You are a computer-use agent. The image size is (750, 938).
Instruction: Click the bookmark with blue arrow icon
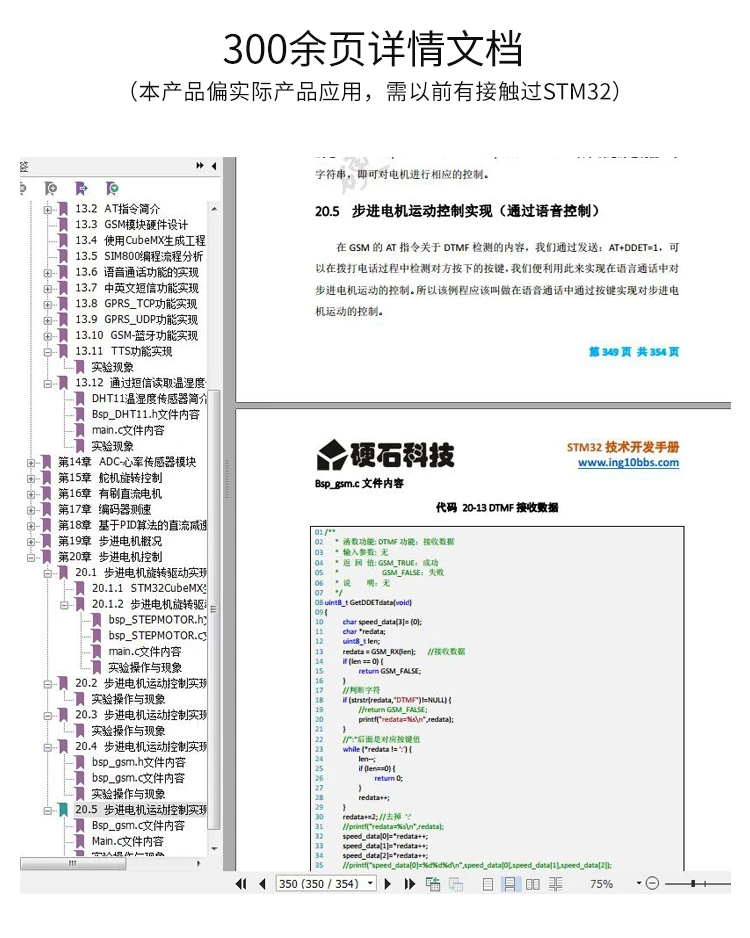click(x=81, y=189)
